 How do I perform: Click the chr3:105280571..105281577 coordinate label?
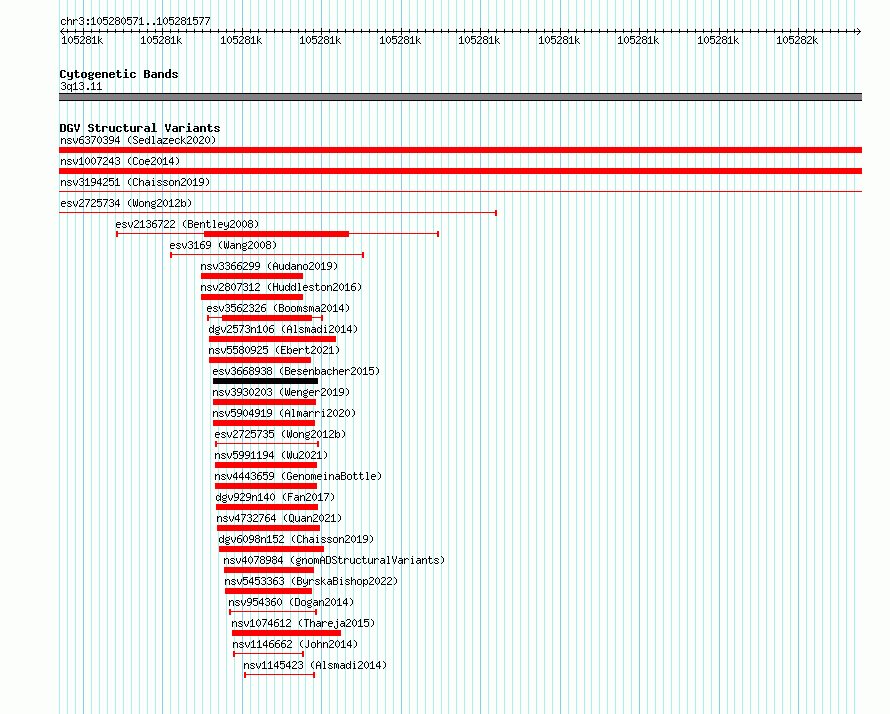pos(135,21)
